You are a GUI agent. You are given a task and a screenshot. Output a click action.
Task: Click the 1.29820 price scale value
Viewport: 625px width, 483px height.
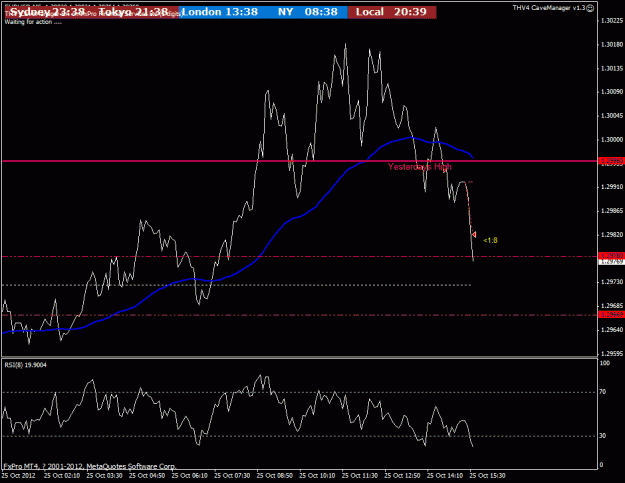pos(612,235)
